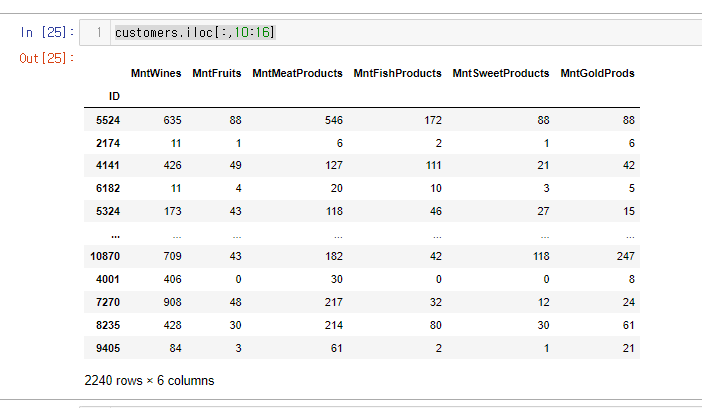Click the 2240 rows × 6 columns summary
The width and height of the screenshot is (702, 408).
coord(149,381)
